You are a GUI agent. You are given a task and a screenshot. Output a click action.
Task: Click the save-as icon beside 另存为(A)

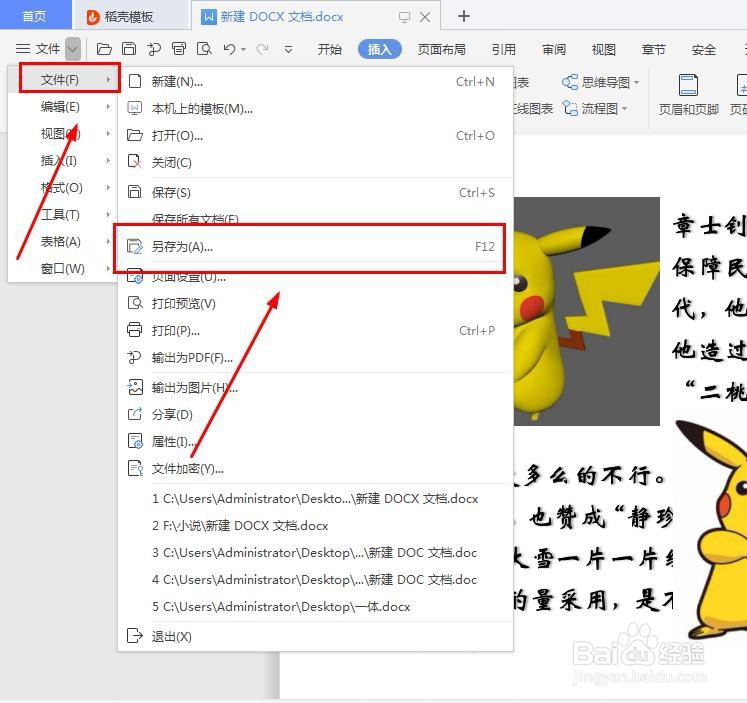[x=135, y=246]
